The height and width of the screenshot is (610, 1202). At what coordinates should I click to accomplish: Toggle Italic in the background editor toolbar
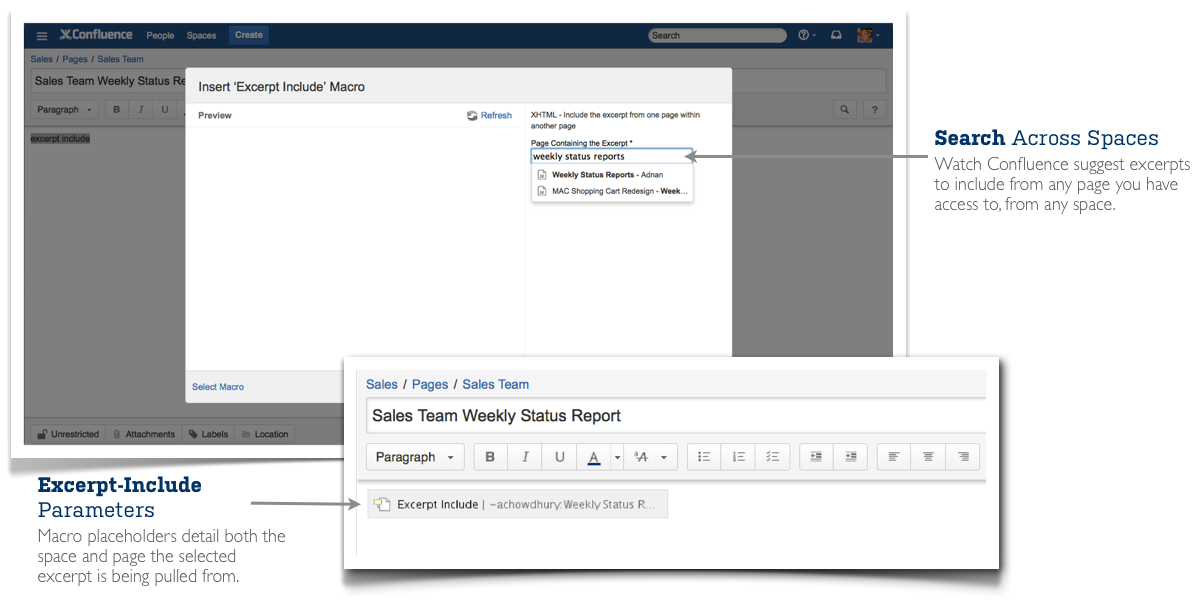click(141, 110)
